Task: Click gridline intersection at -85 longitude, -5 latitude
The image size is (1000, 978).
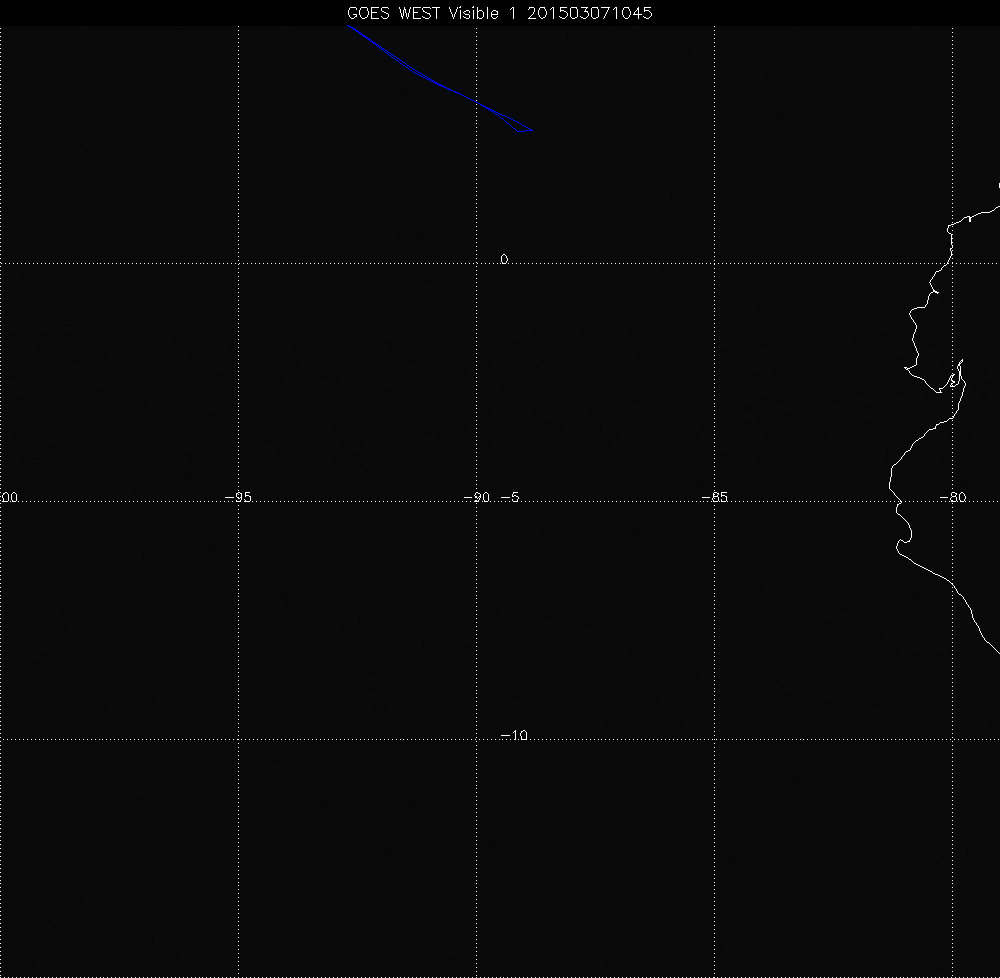Action: 714,502
